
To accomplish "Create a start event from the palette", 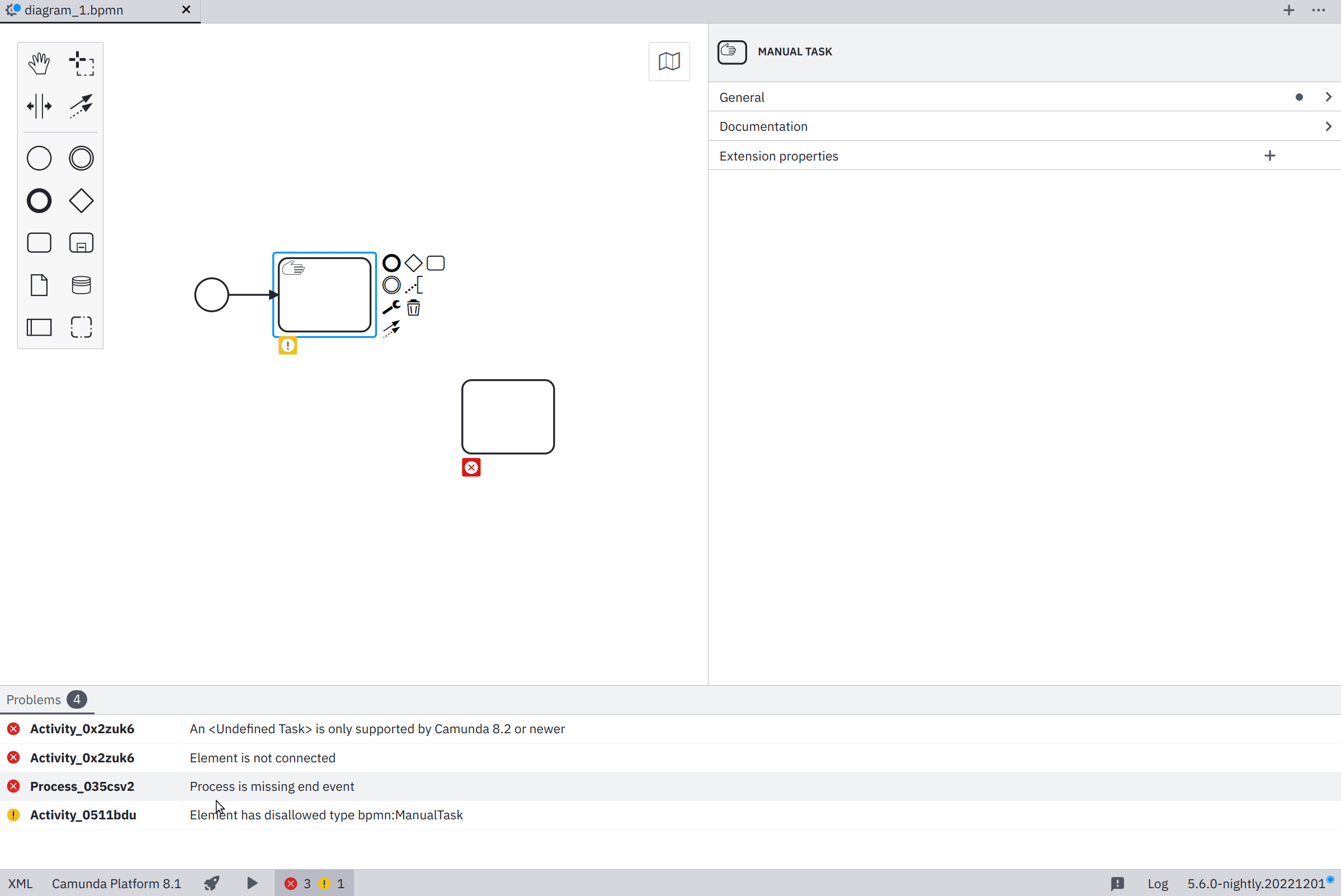I will click(39, 158).
